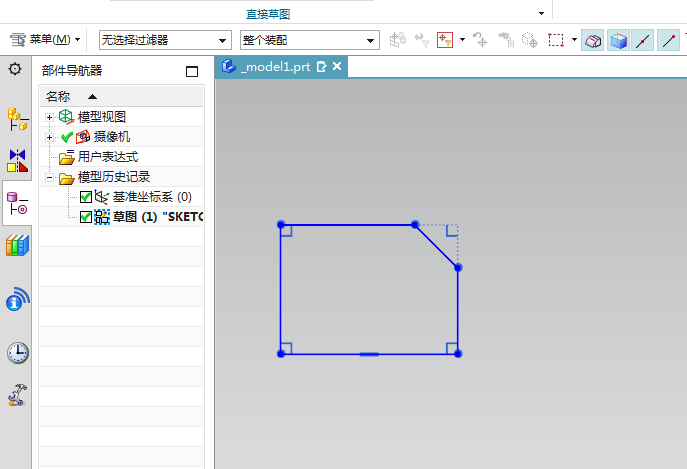Viewport: 687px width, 469px height.
Task: Open the Reuse Library books icon
Action: (17, 246)
